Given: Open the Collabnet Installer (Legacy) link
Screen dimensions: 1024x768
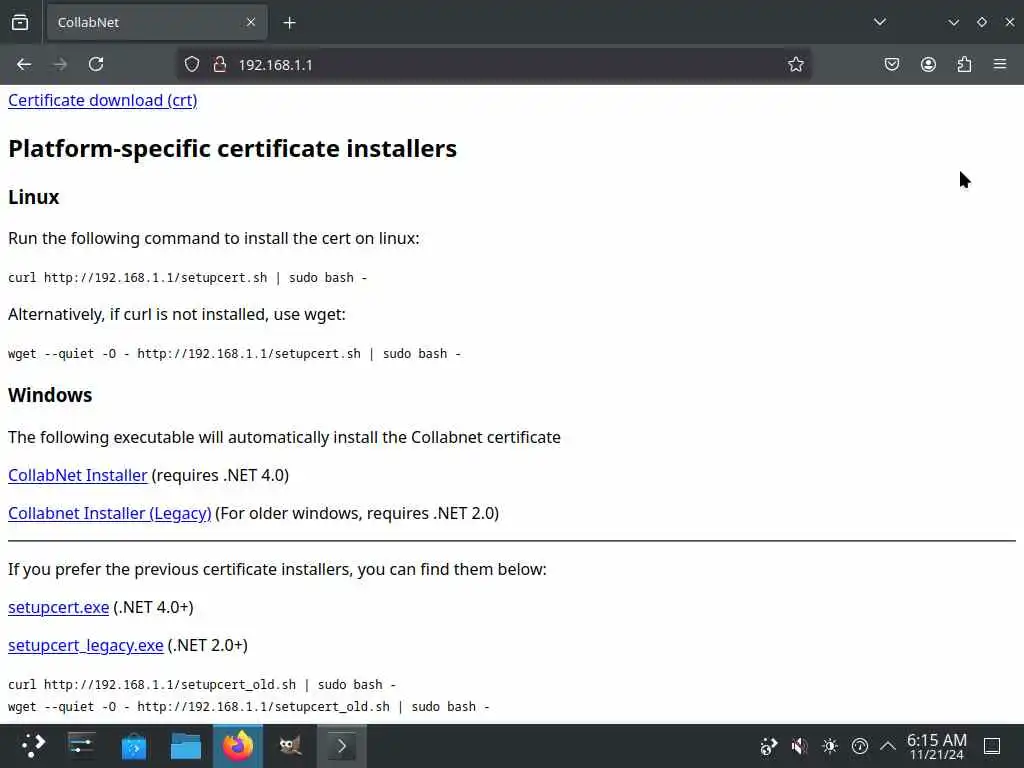Looking at the screenshot, I should tap(110, 513).
